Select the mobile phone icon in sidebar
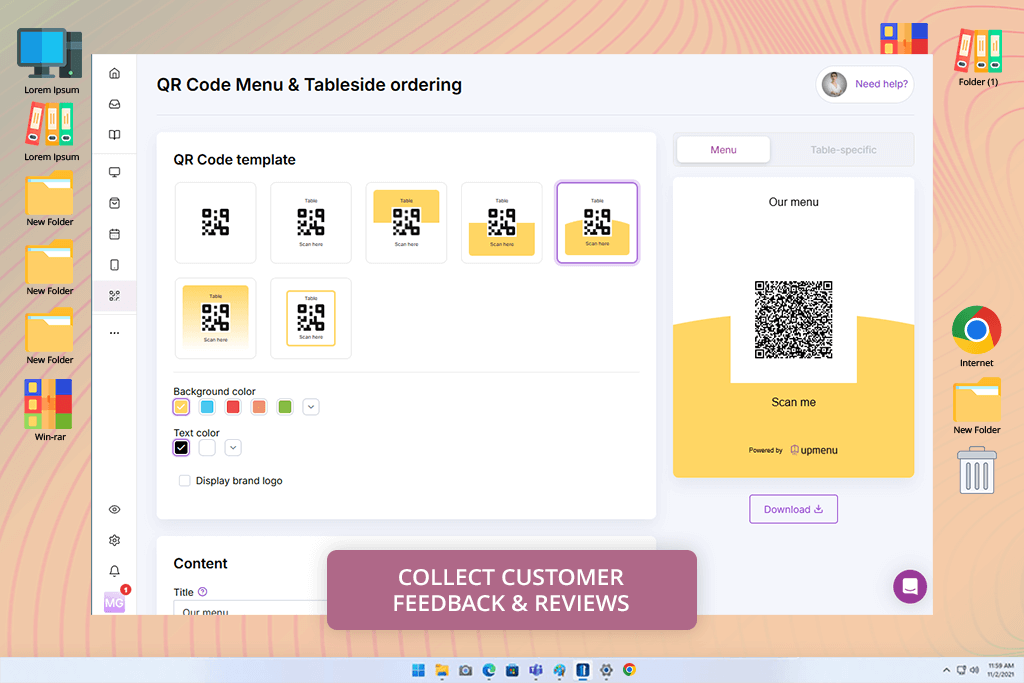 [x=114, y=264]
